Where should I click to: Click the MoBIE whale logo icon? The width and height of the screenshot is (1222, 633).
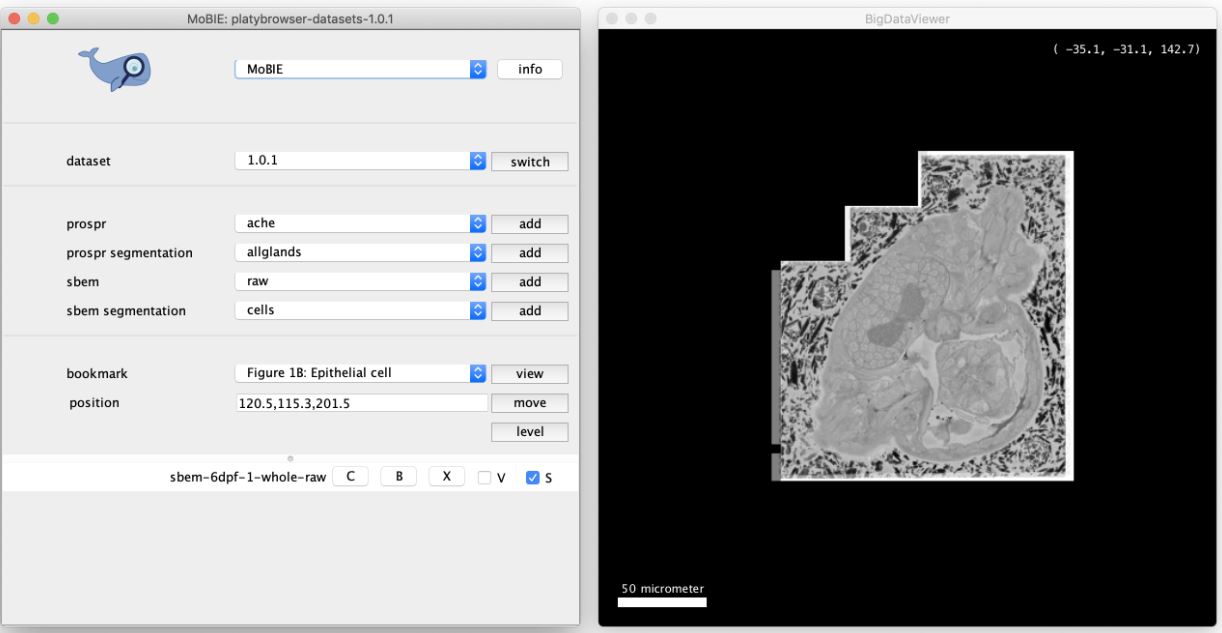coord(116,69)
